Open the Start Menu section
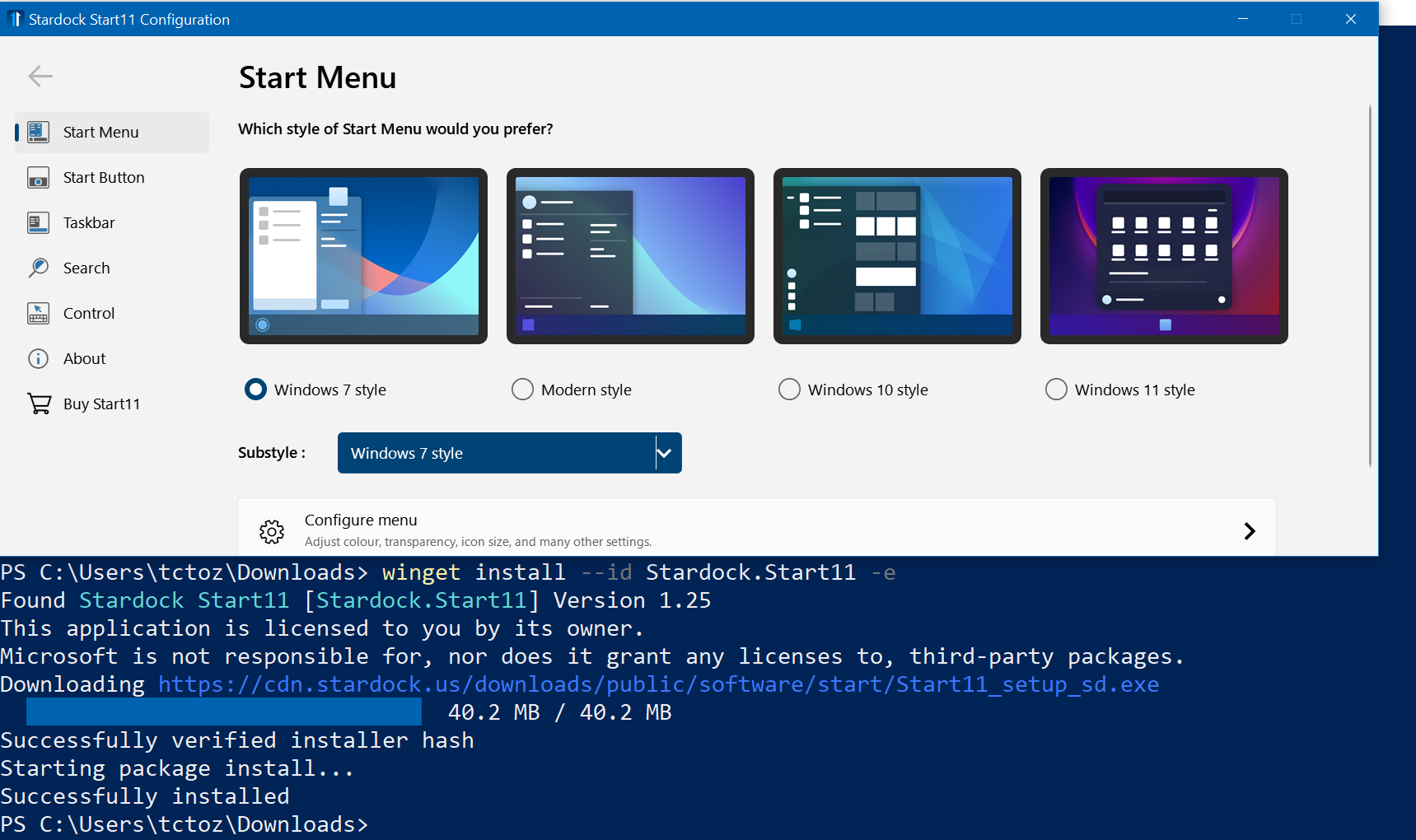This screenshot has width=1416, height=840. 112,132
